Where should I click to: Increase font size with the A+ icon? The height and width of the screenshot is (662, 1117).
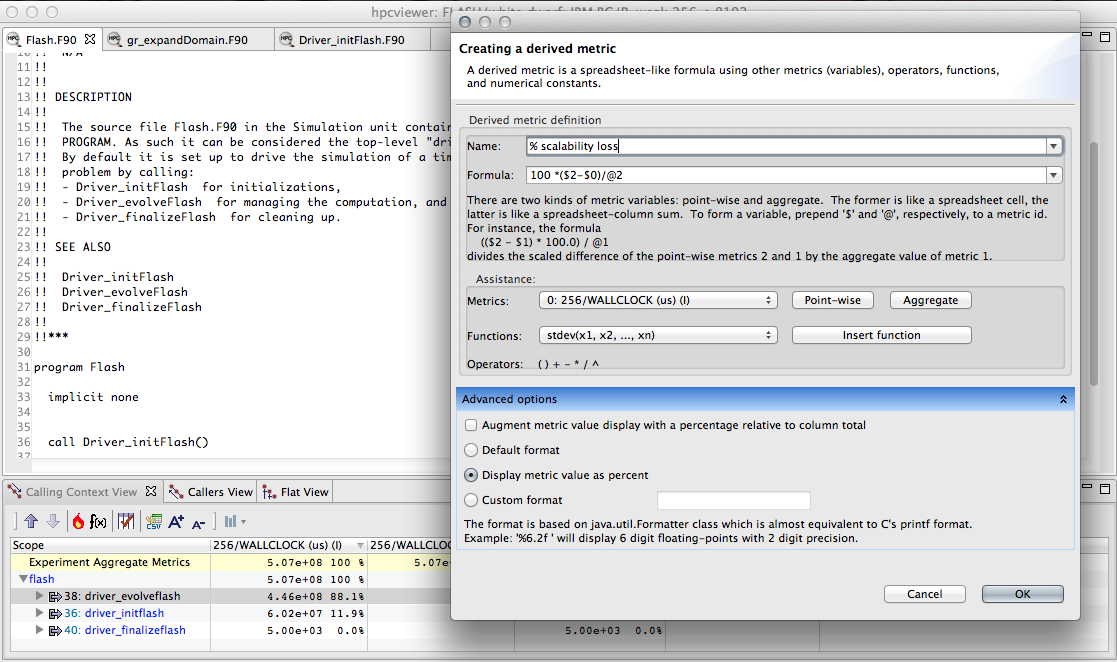pos(176,521)
